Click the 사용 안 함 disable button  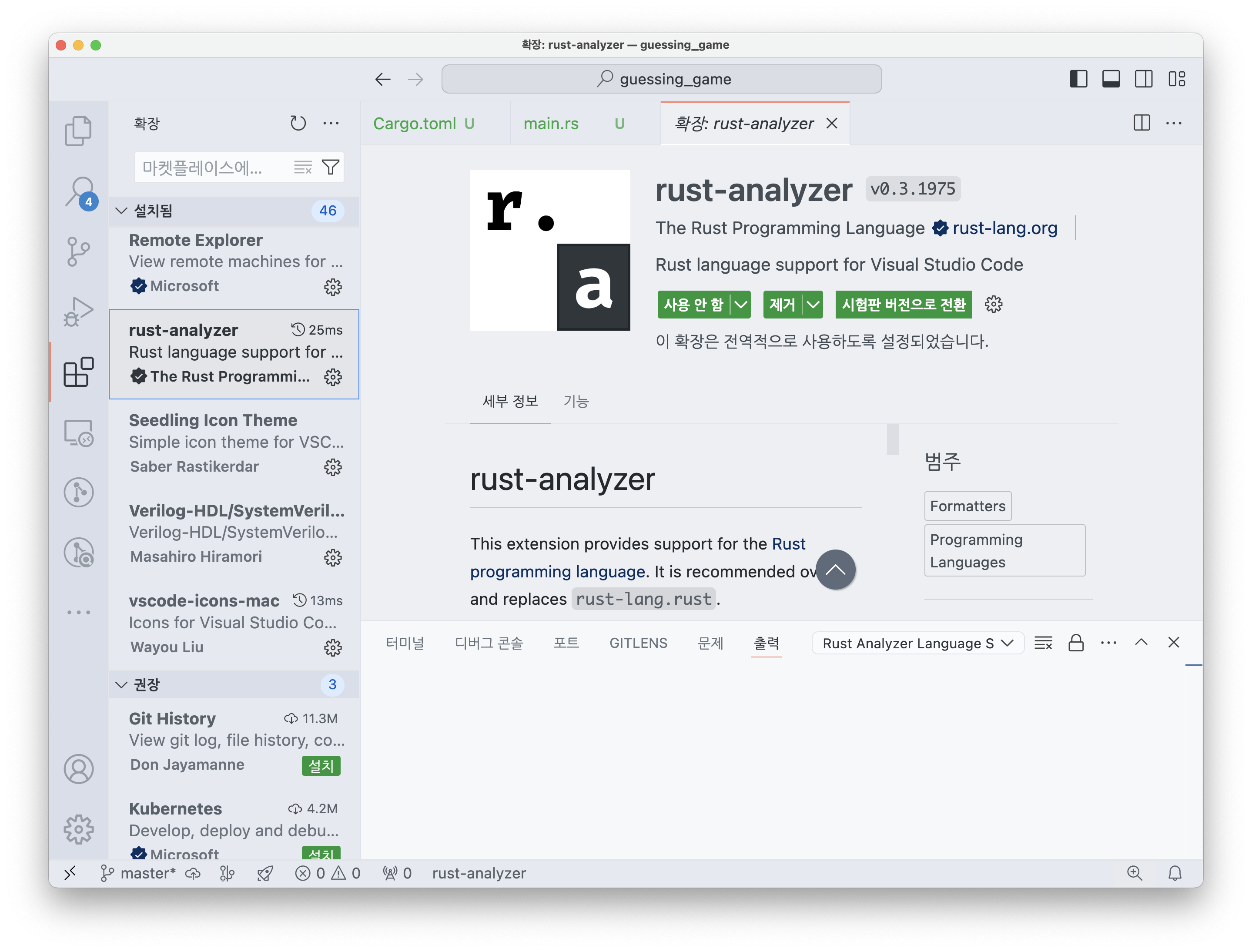[x=693, y=305]
